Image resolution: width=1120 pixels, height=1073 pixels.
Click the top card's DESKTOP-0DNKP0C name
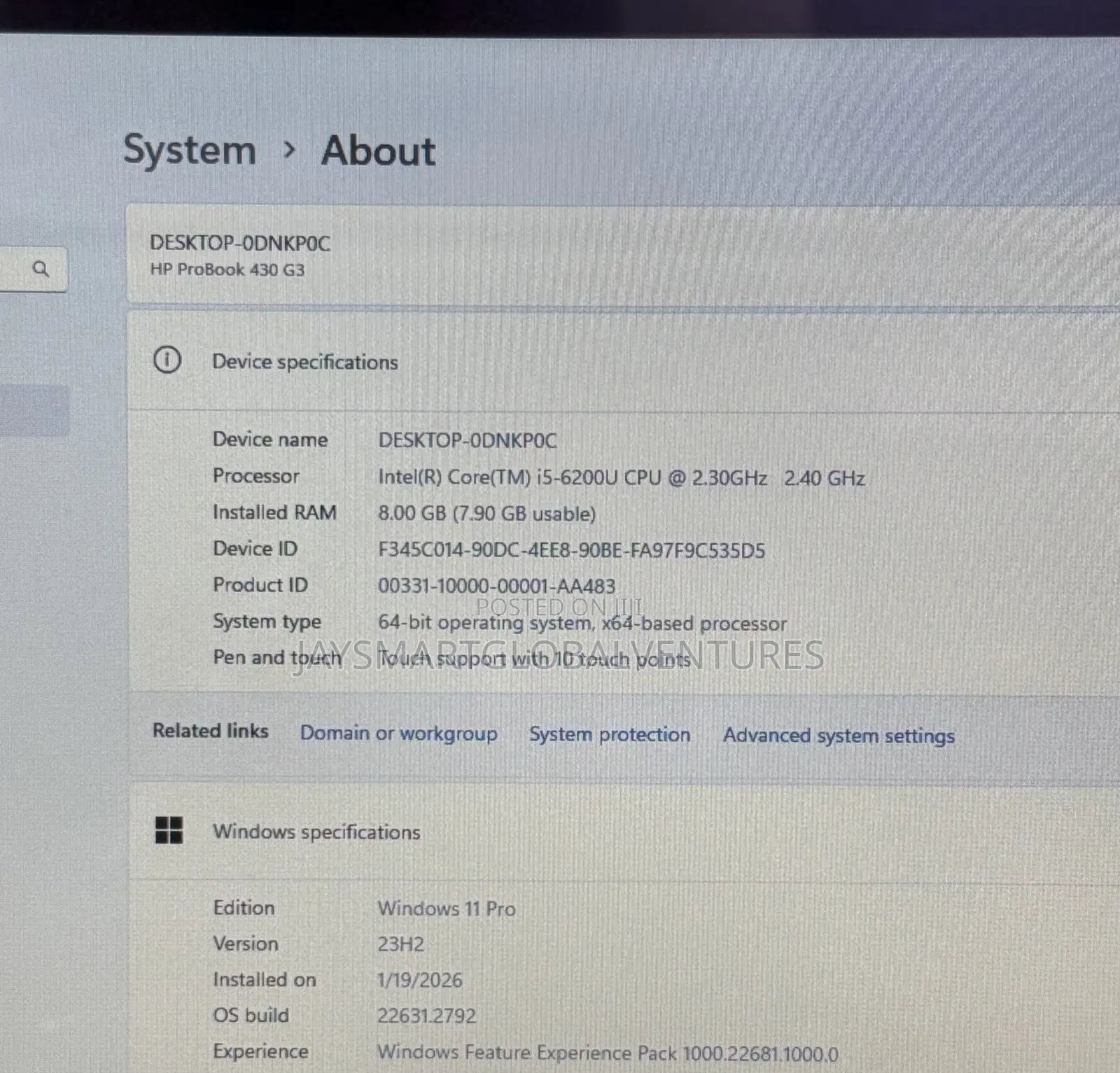pos(240,243)
